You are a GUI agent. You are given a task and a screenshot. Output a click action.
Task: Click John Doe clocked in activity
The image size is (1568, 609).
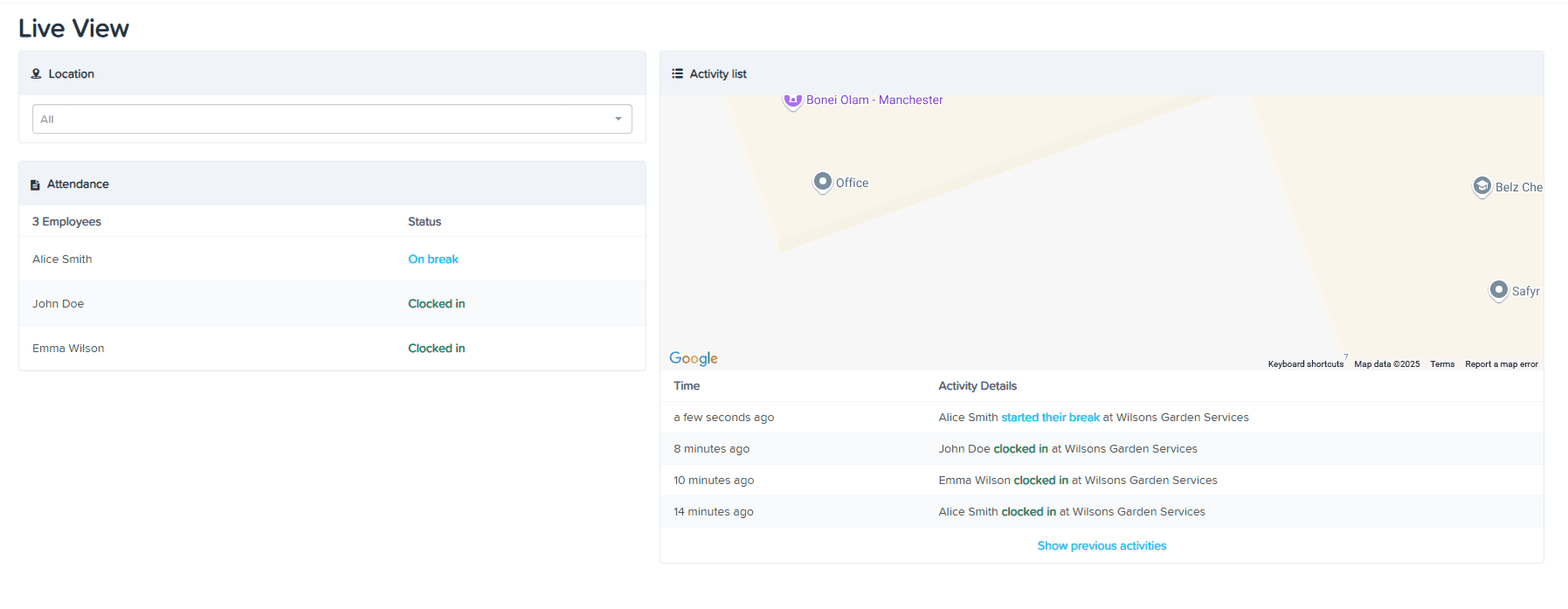(1068, 449)
